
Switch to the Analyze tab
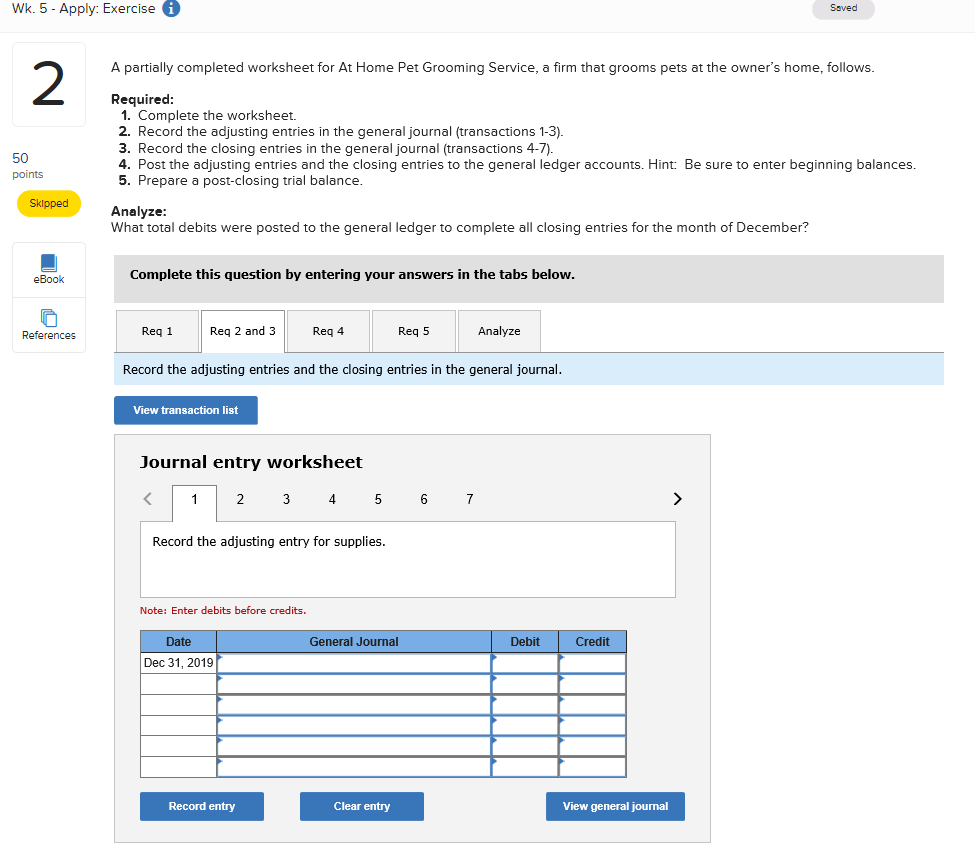click(499, 331)
